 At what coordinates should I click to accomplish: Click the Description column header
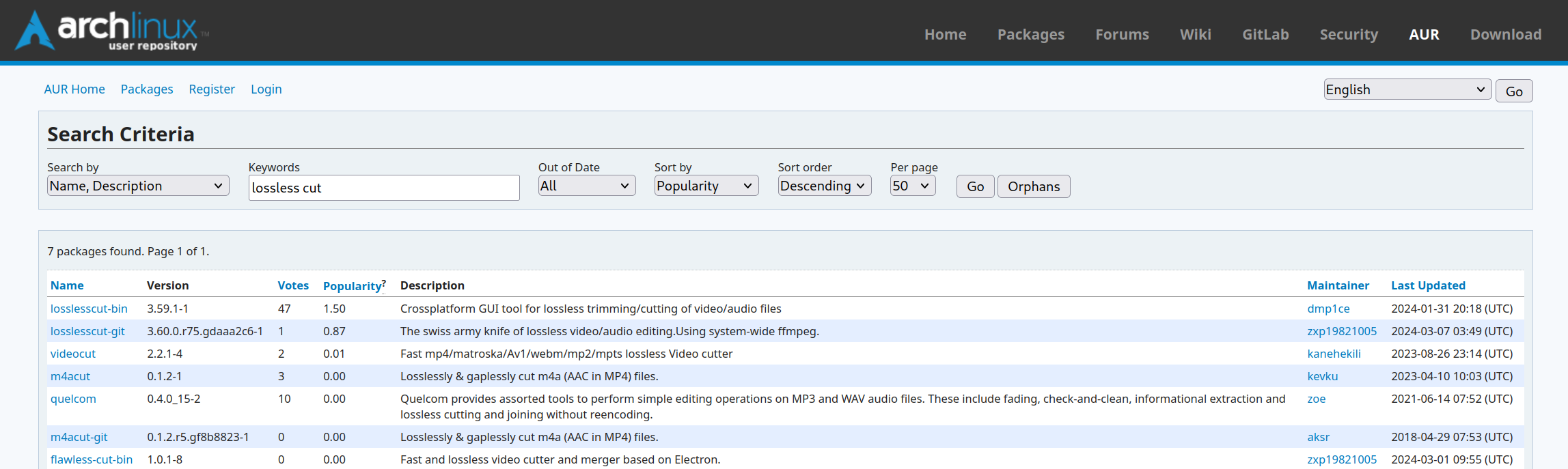(432, 285)
